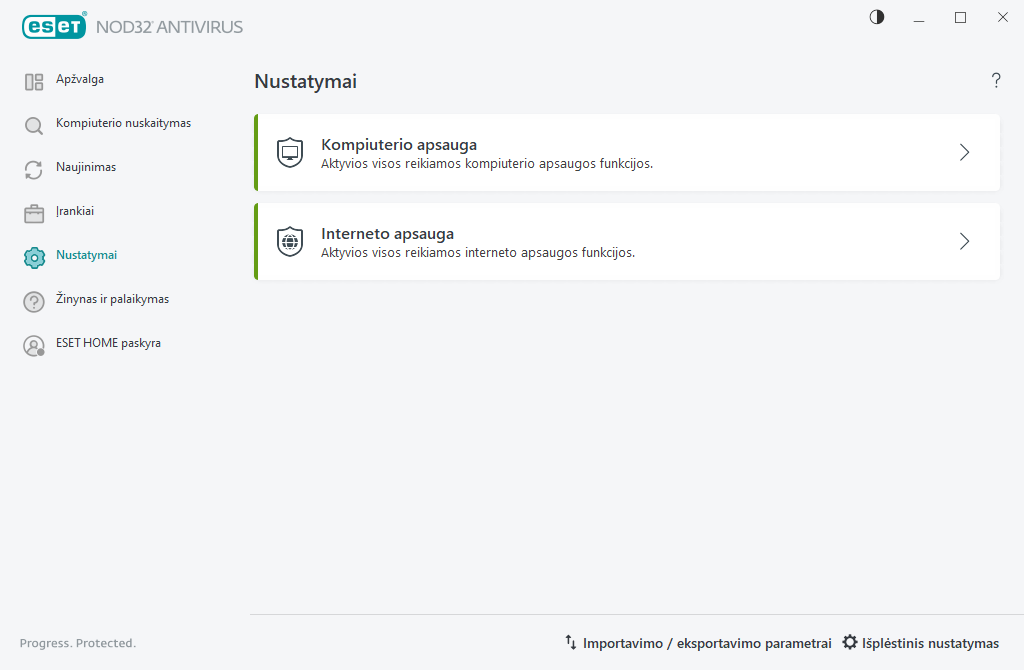The height and width of the screenshot is (670, 1024).
Task: Switch to Naujinimas section
Action: pos(88,167)
